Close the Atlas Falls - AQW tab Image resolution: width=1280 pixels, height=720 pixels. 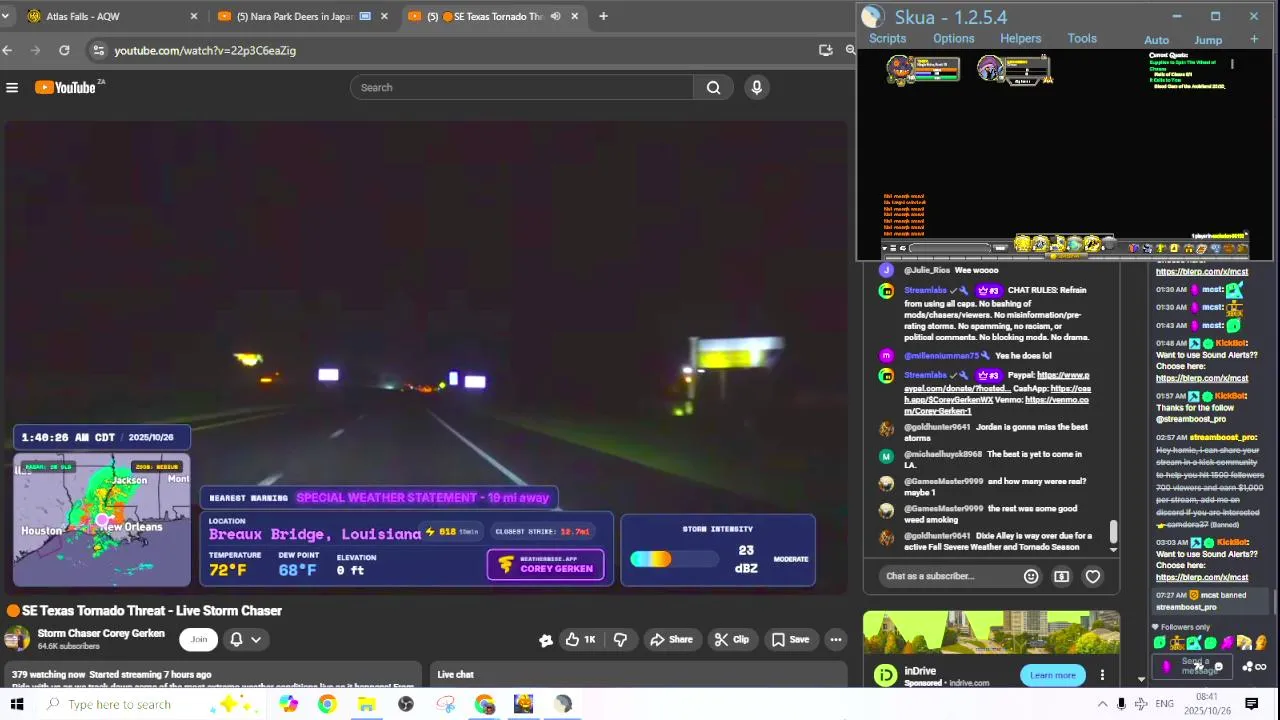[x=194, y=16]
